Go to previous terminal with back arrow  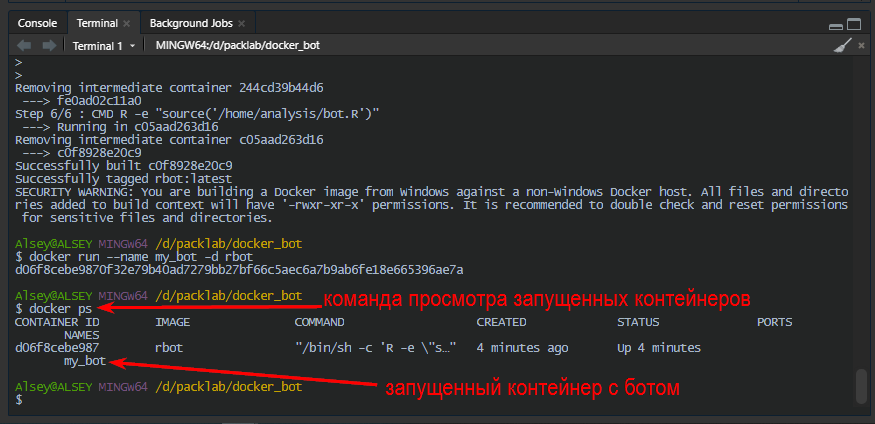[x=24, y=46]
